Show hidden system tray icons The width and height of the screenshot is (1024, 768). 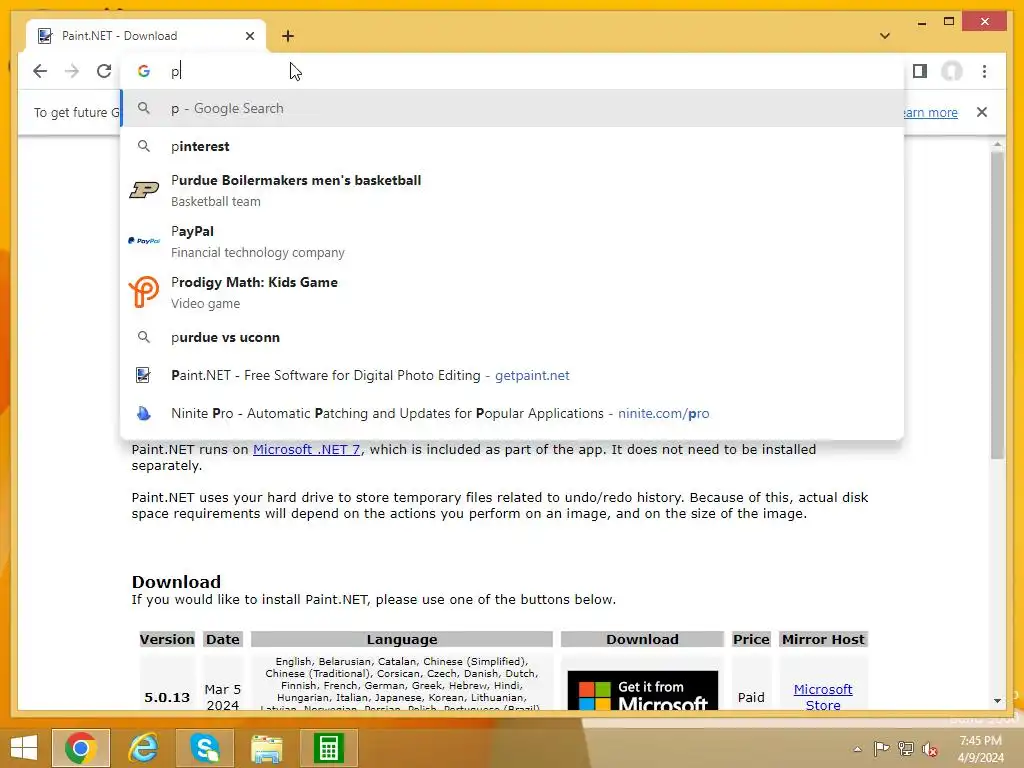(x=857, y=749)
